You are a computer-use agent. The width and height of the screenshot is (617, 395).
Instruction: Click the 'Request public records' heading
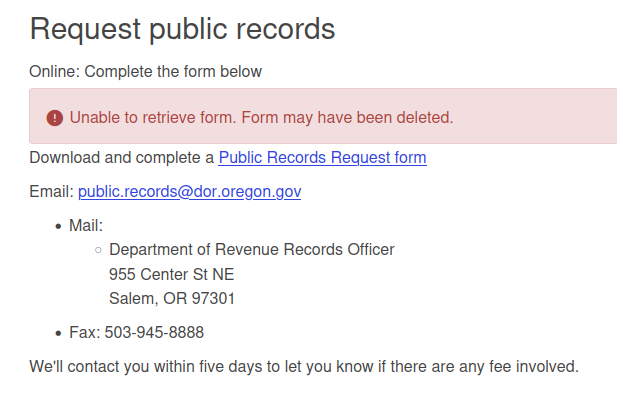[x=182, y=29]
